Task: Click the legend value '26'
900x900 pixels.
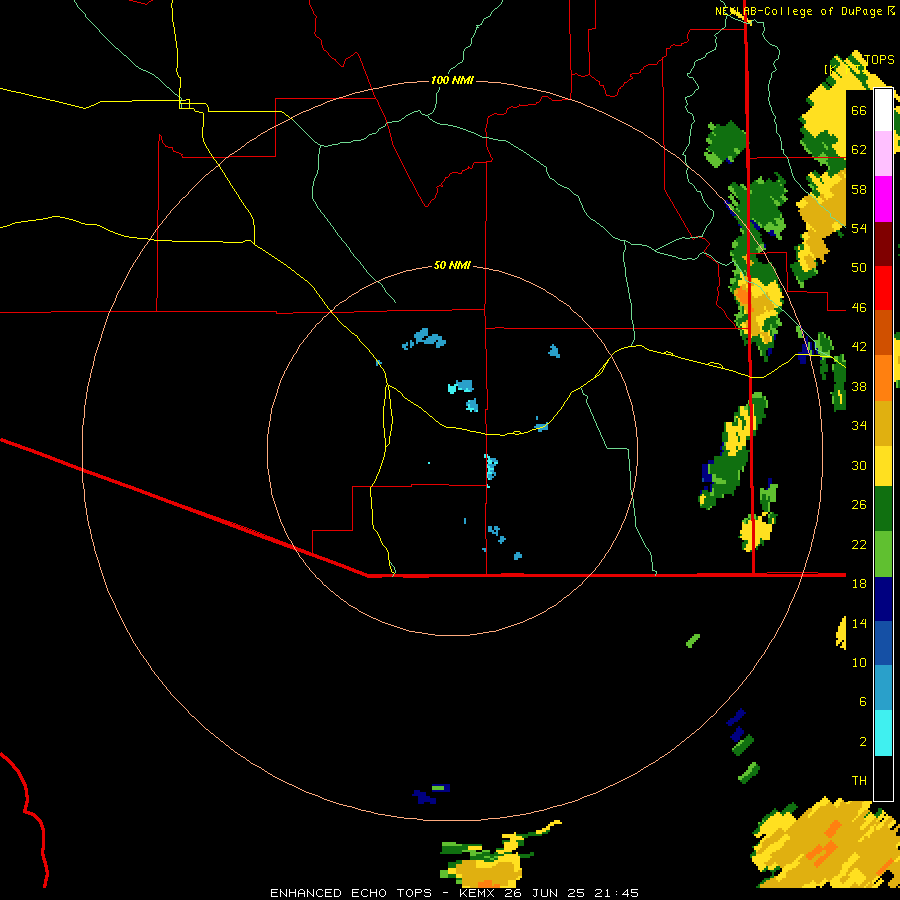Action: click(x=859, y=505)
